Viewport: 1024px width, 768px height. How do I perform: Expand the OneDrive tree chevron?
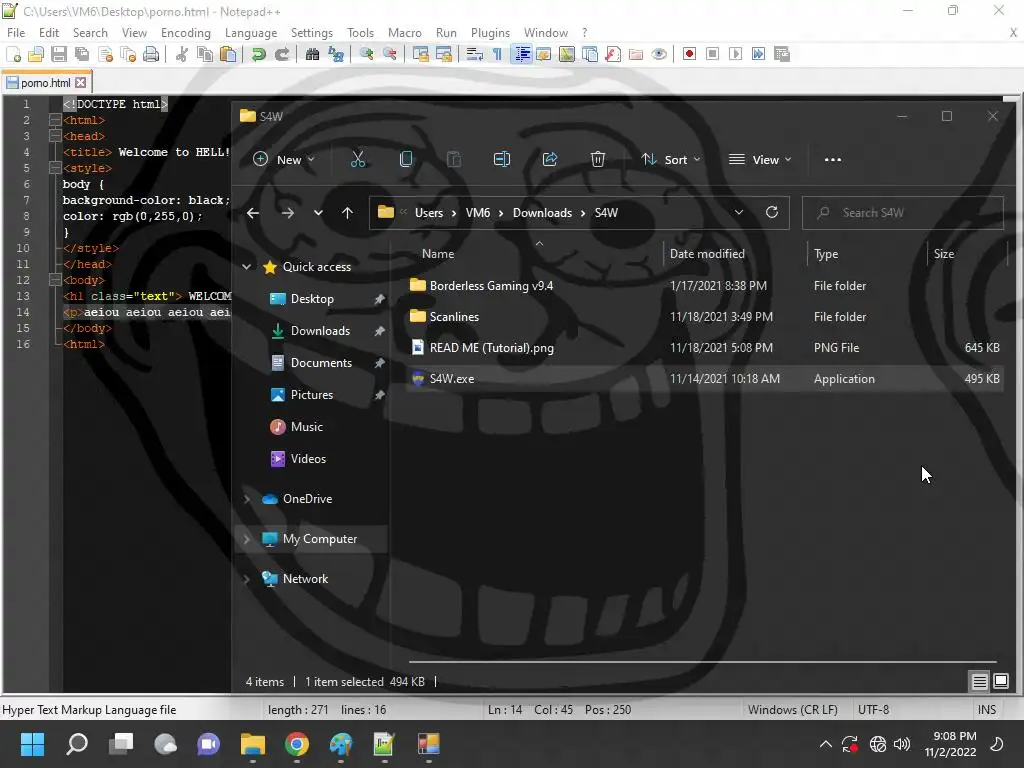246,499
